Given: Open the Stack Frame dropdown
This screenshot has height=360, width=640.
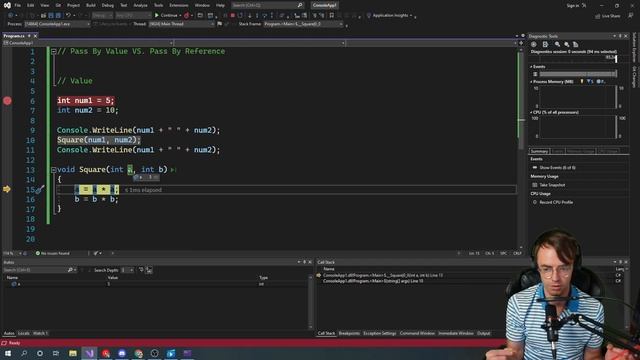Looking at the screenshot, I should [303, 24].
